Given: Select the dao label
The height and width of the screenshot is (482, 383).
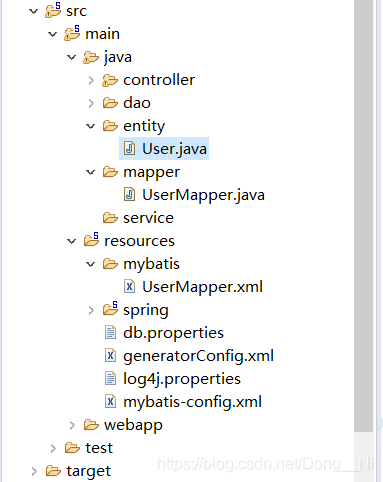Looking at the screenshot, I should [137, 103].
